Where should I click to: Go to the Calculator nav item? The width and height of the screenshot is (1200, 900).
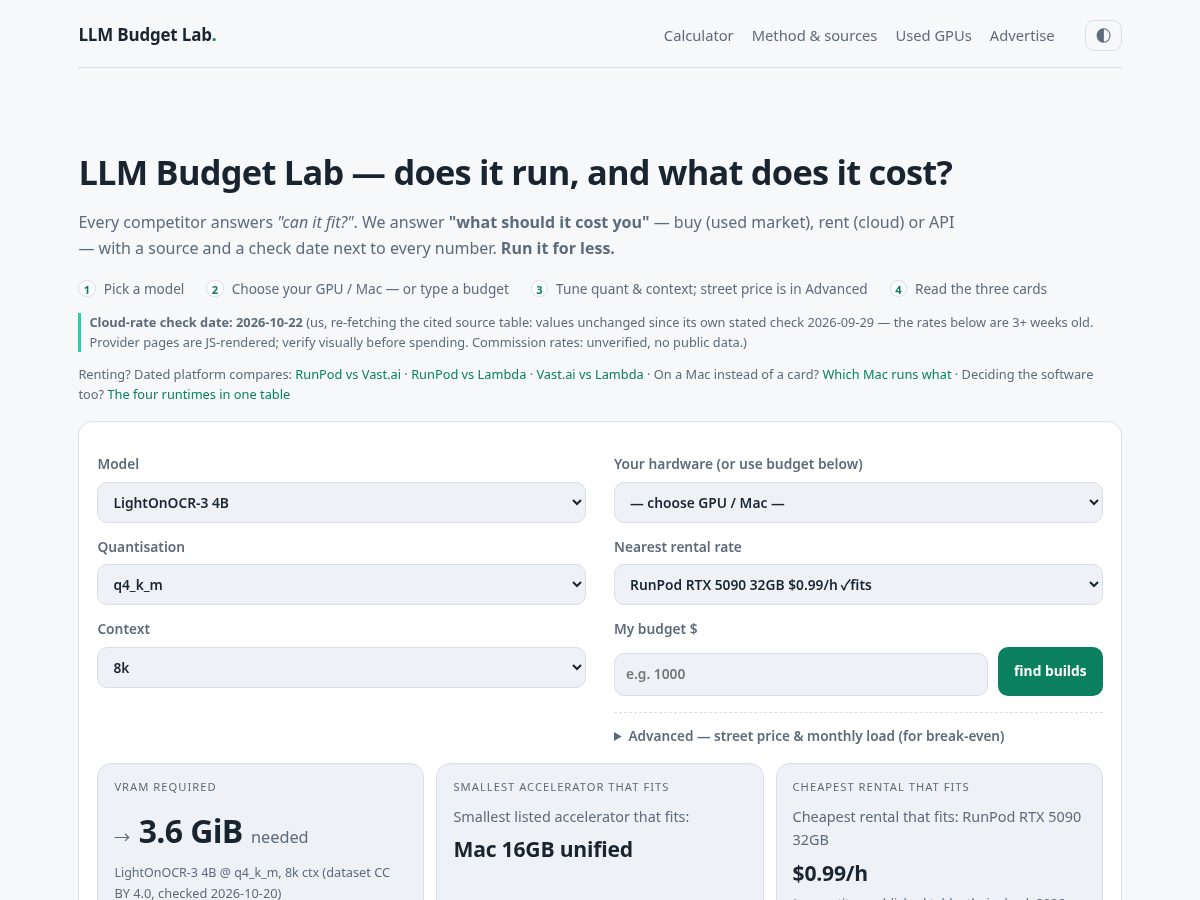[x=698, y=36]
